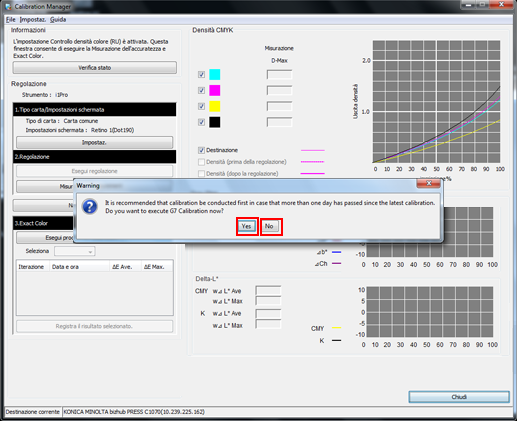
Task: Click the K w⊿L* Max field
Action: (268, 324)
